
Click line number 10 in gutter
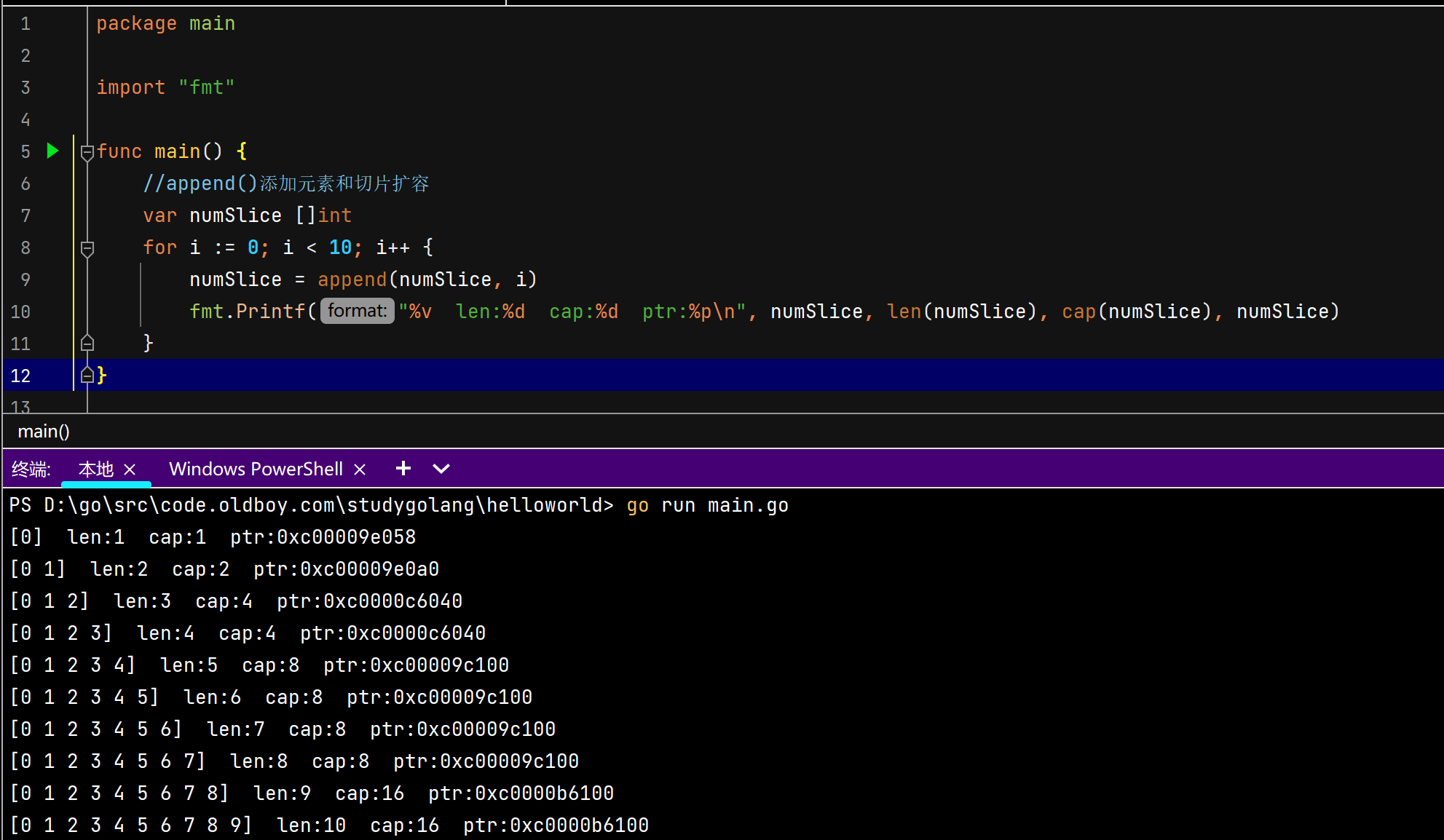click(20, 312)
